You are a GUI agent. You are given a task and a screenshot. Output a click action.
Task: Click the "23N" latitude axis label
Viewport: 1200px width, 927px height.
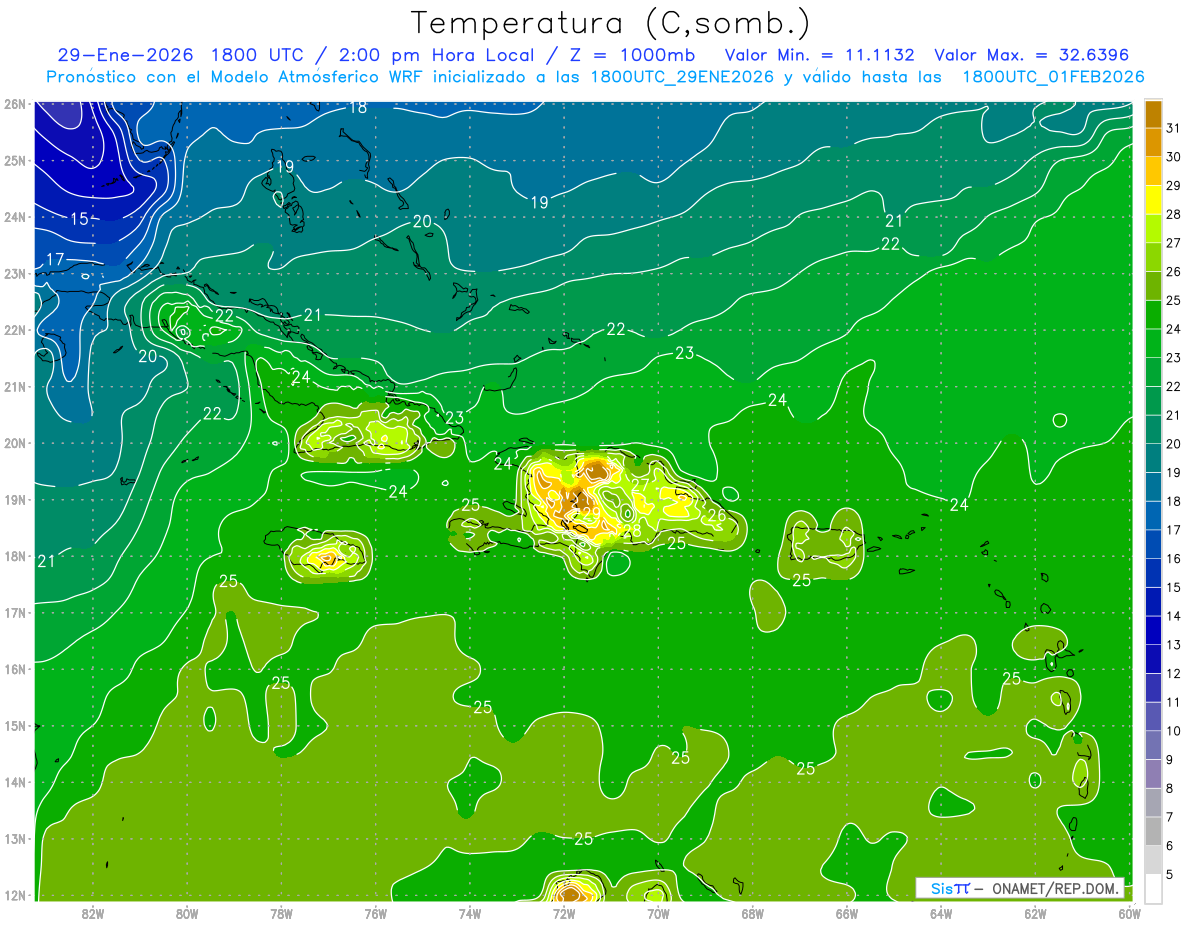click(14, 273)
